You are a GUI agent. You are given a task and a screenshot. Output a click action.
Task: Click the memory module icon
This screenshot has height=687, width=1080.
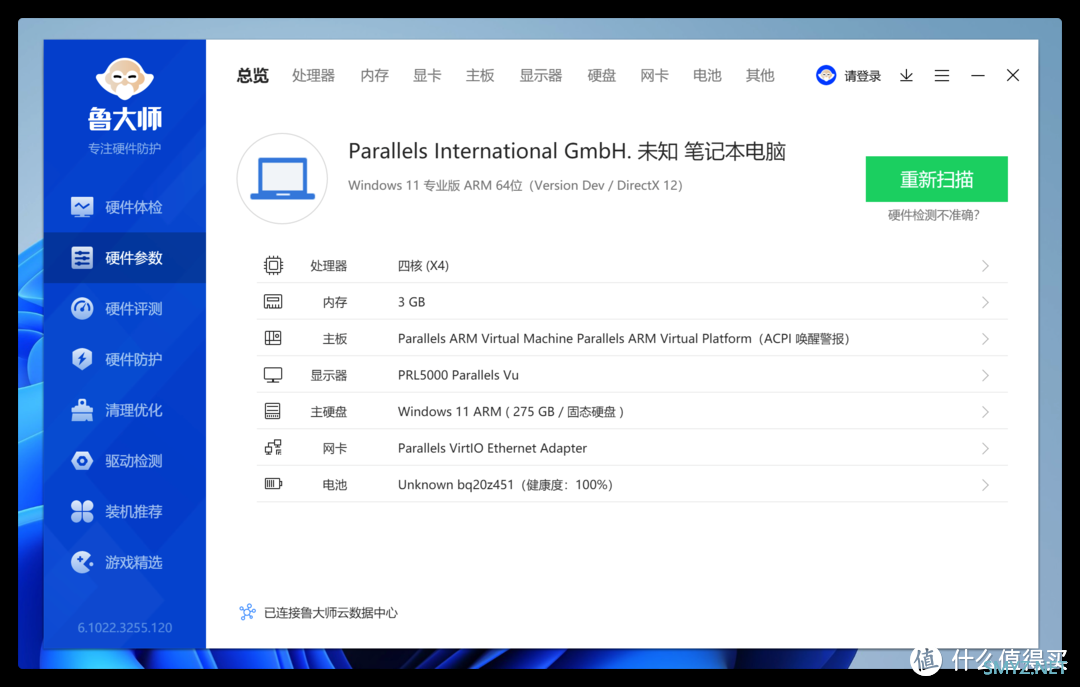pos(273,302)
